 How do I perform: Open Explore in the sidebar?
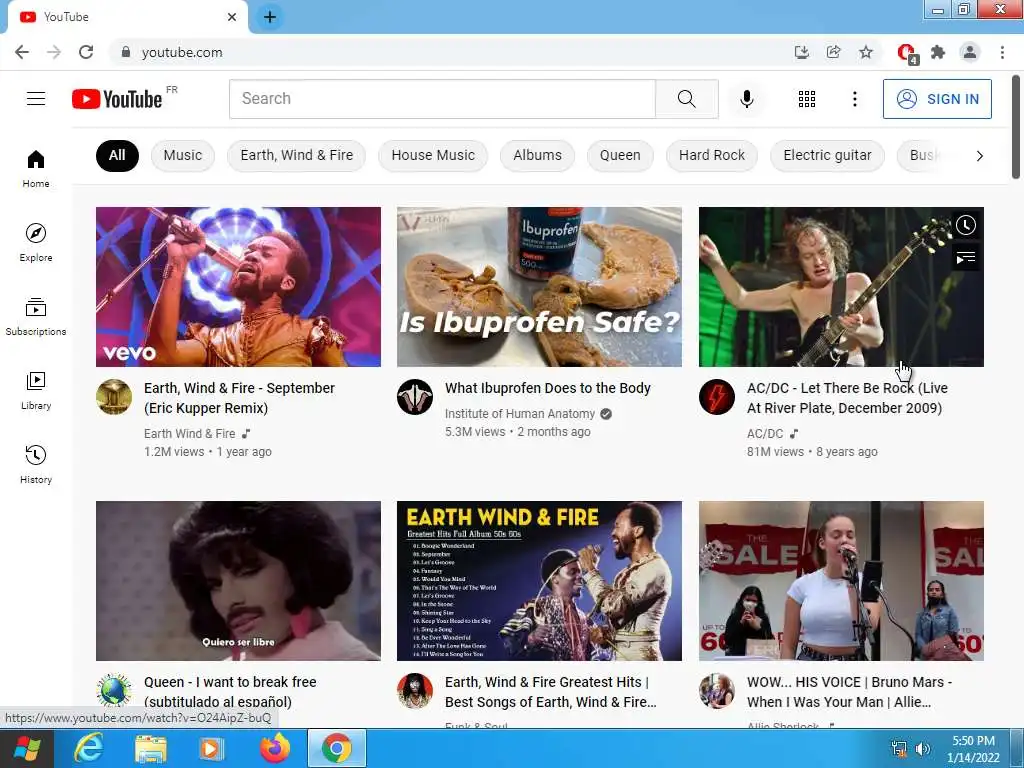tap(36, 242)
